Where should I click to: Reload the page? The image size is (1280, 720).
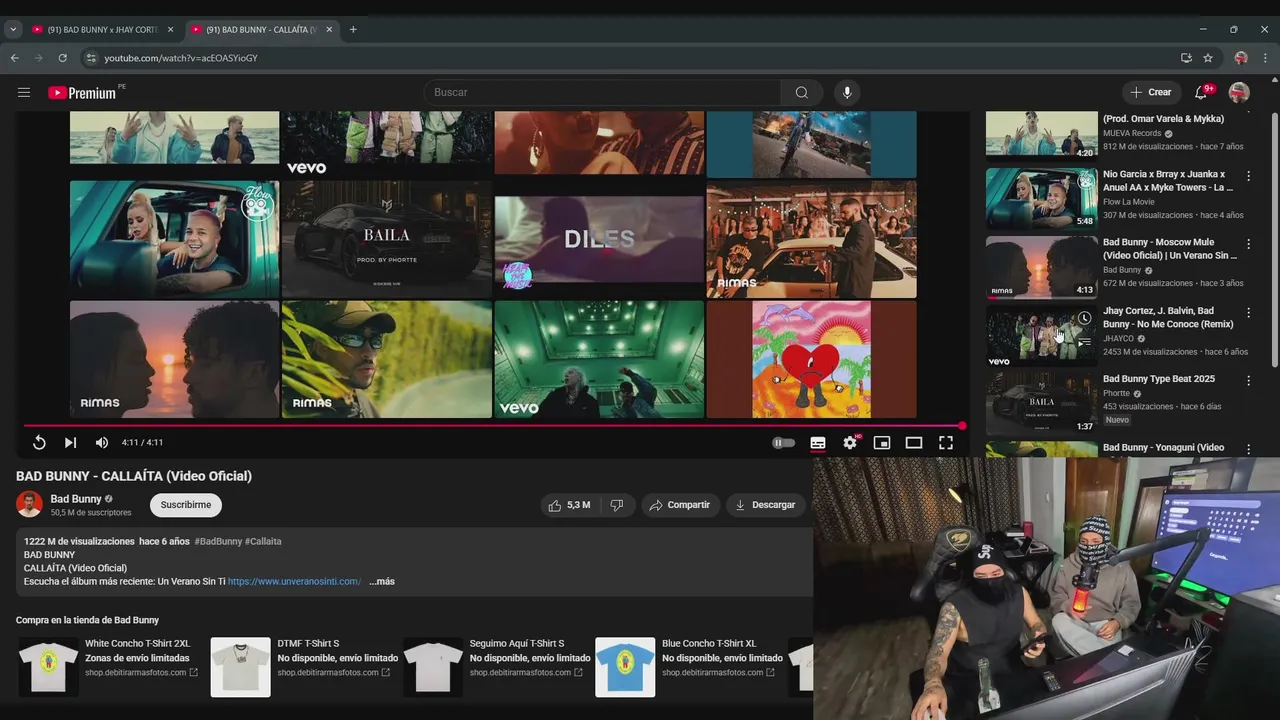click(x=62, y=58)
